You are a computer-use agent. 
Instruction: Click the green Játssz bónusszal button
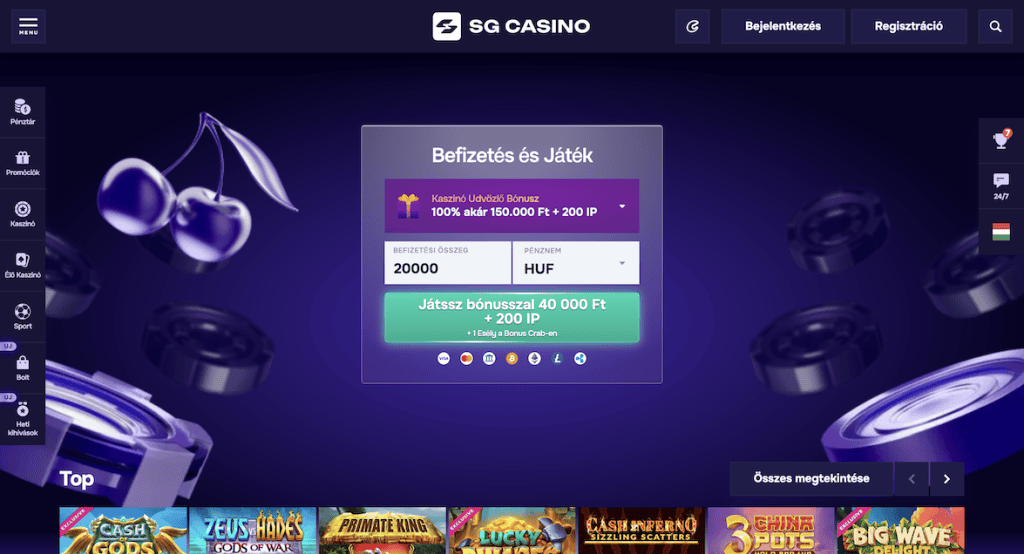pyautogui.click(x=512, y=318)
